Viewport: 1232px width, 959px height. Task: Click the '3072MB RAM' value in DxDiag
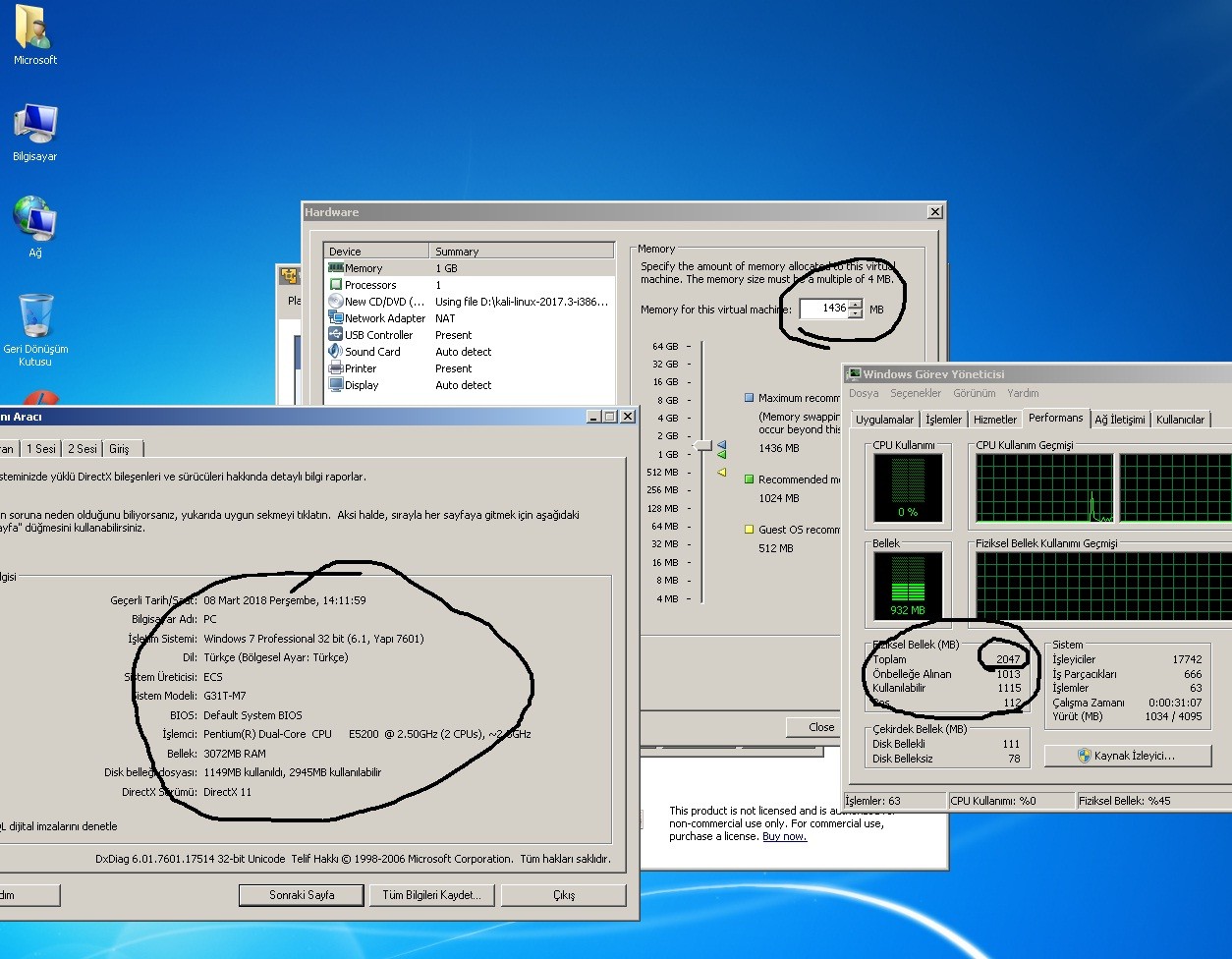tap(235, 754)
